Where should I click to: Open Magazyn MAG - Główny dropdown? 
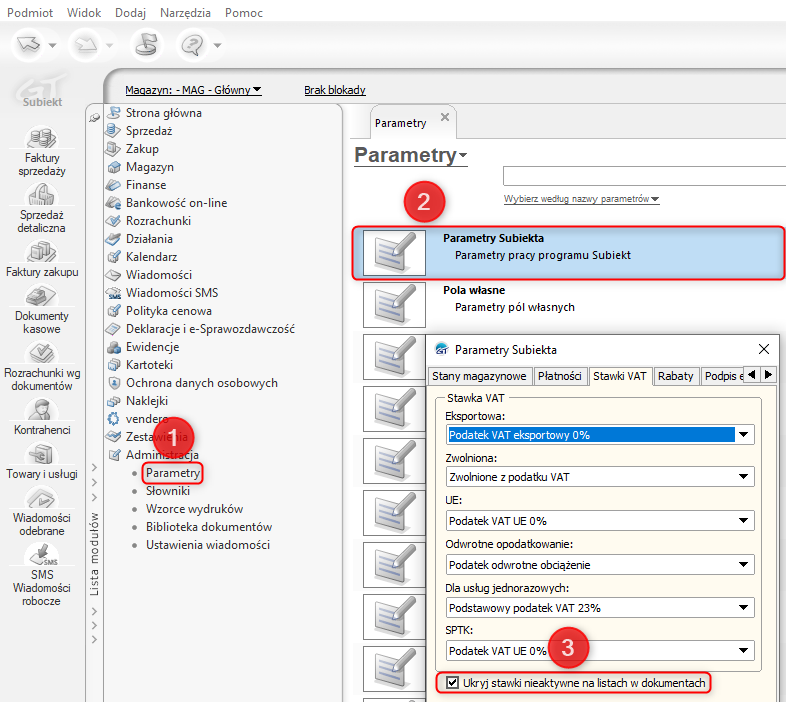tap(193, 90)
